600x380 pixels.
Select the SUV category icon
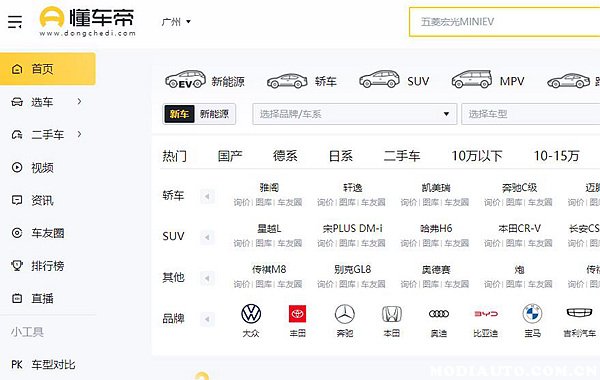(379, 79)
